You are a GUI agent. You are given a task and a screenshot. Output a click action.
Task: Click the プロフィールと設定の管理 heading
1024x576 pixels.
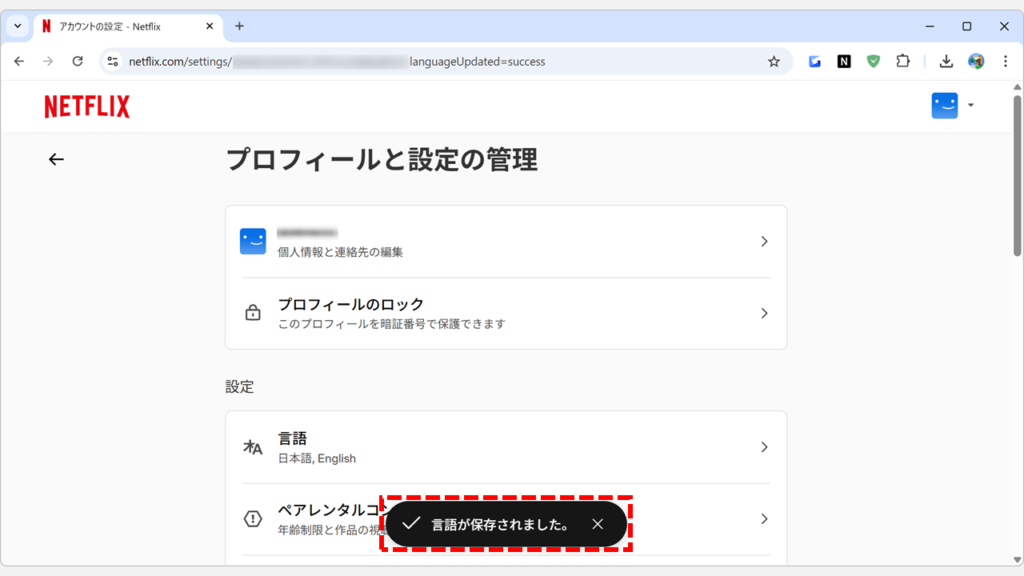[381, 160]
